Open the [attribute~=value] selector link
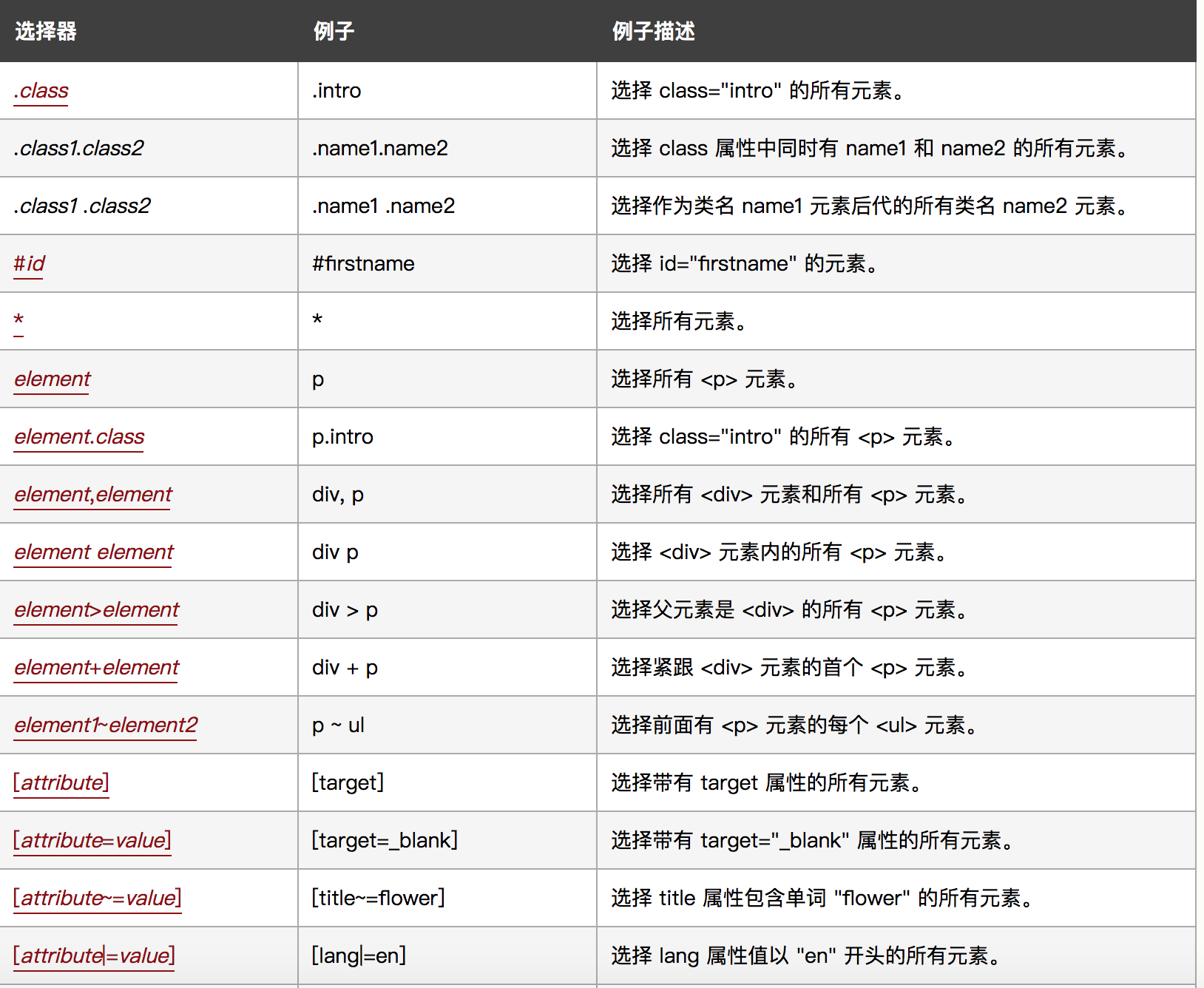Viewport: 1204px width, 988px height. click(98, 899)
